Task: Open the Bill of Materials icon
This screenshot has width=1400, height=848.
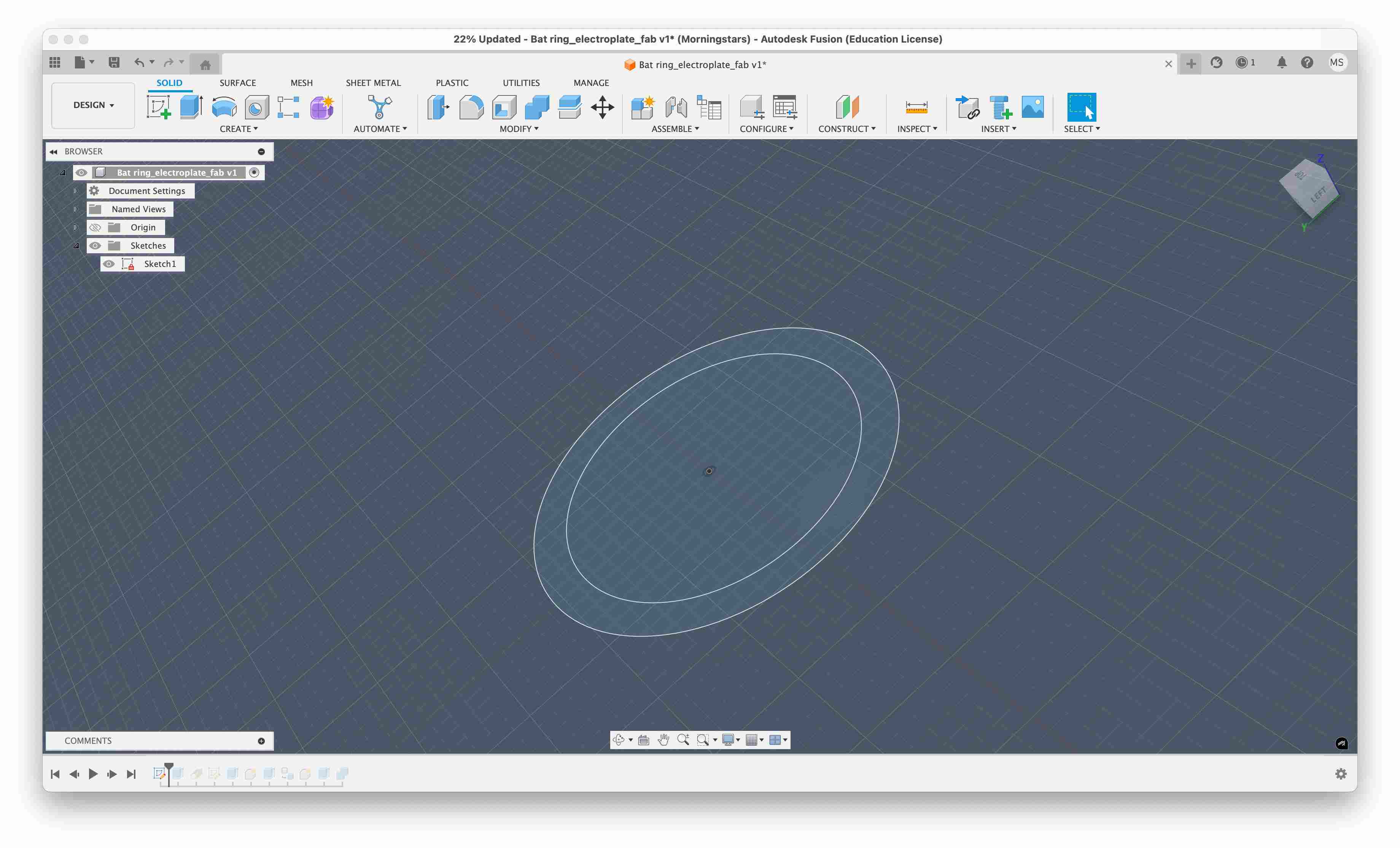Action: click(709, 107)
